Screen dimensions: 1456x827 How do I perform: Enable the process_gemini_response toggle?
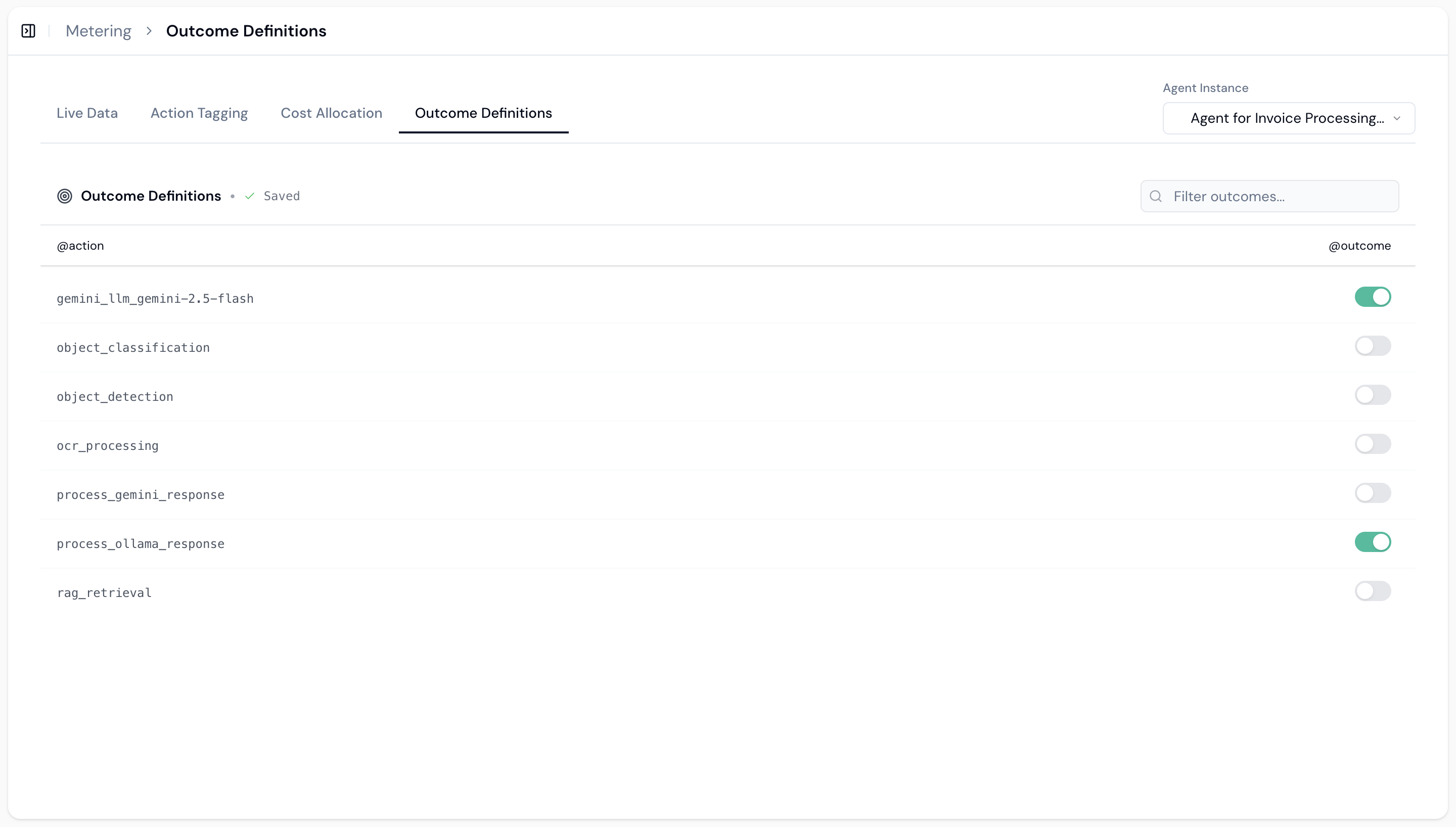point(1373,492)
